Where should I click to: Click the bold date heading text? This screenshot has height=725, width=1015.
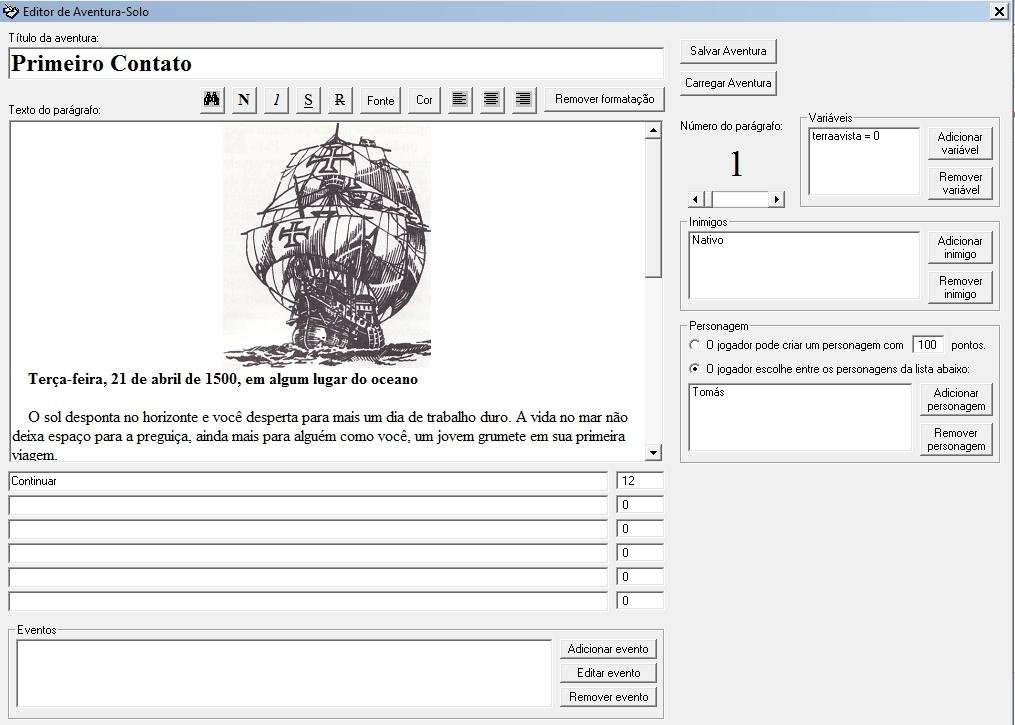[x=223, y=379]
